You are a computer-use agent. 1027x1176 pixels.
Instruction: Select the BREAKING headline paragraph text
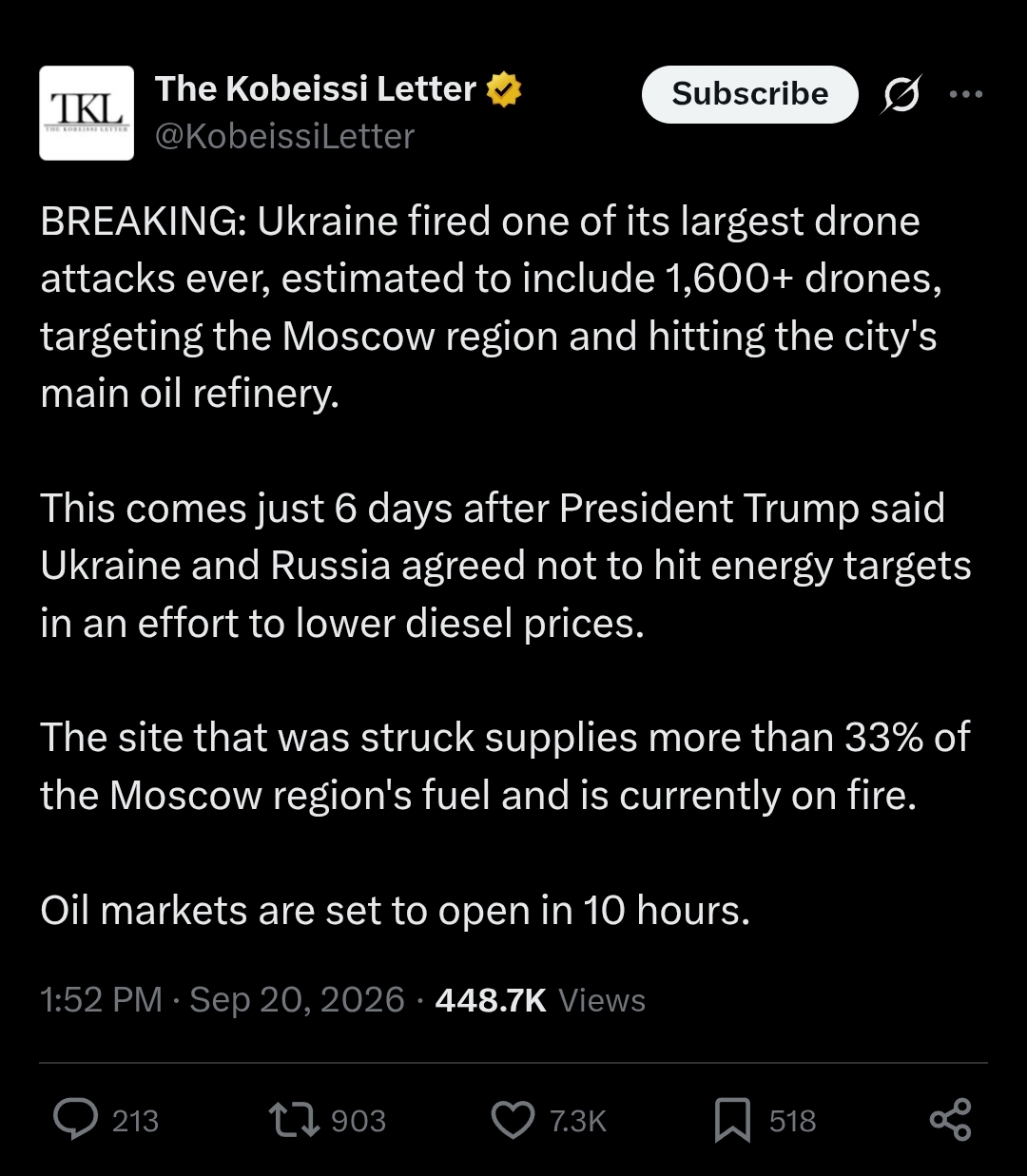[492, 307]
